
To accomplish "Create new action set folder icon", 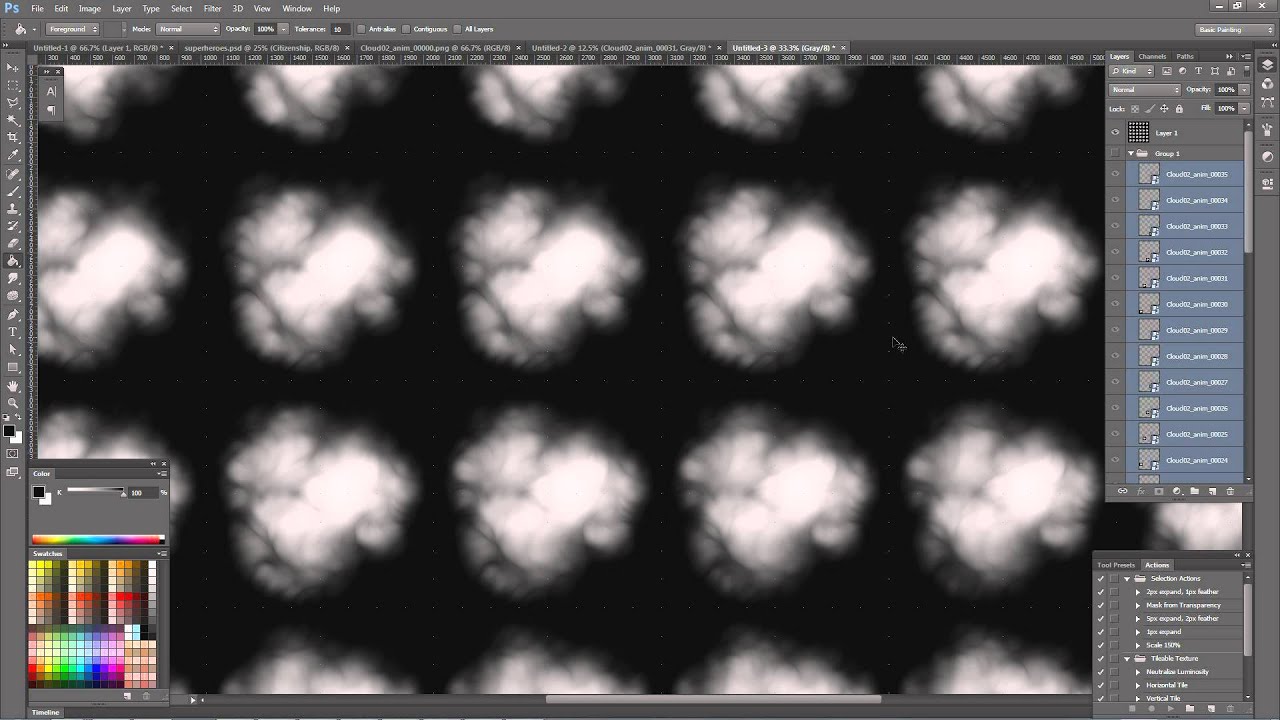I will pyautogui.click(x=1189, y=708).
